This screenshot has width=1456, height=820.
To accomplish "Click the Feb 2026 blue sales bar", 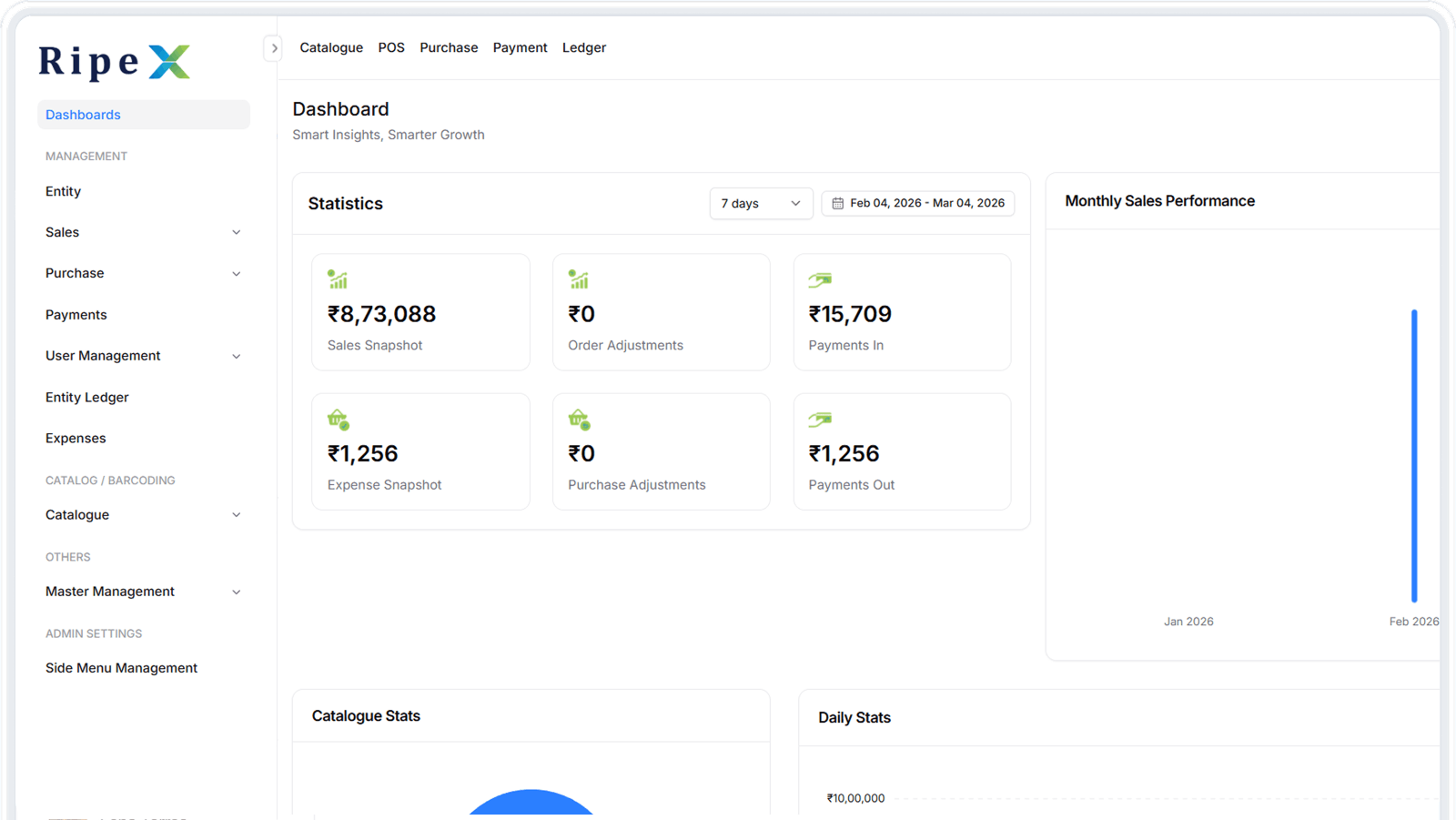I will coord(1414,455).
